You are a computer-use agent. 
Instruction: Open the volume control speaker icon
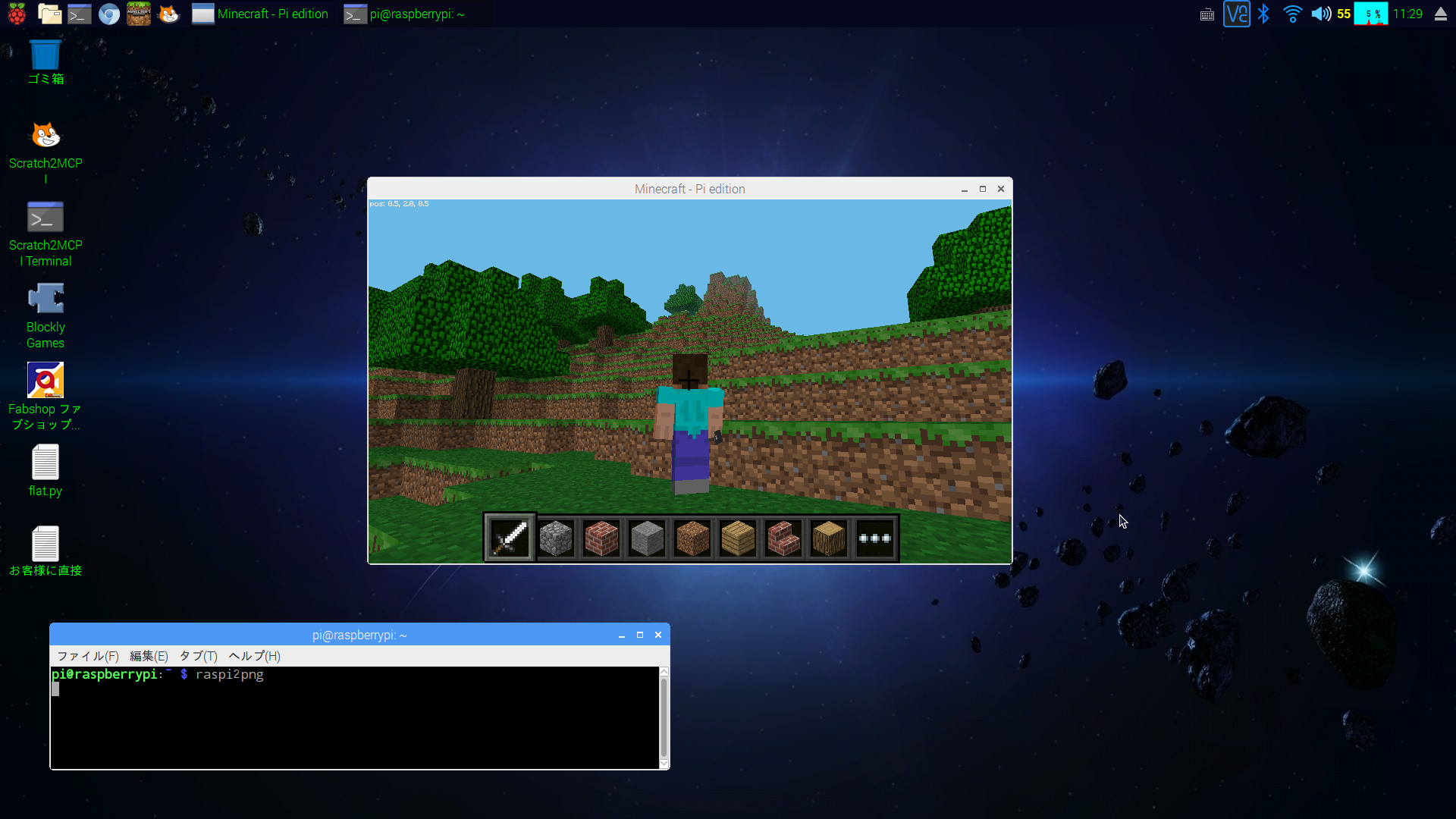point(1321,14)
